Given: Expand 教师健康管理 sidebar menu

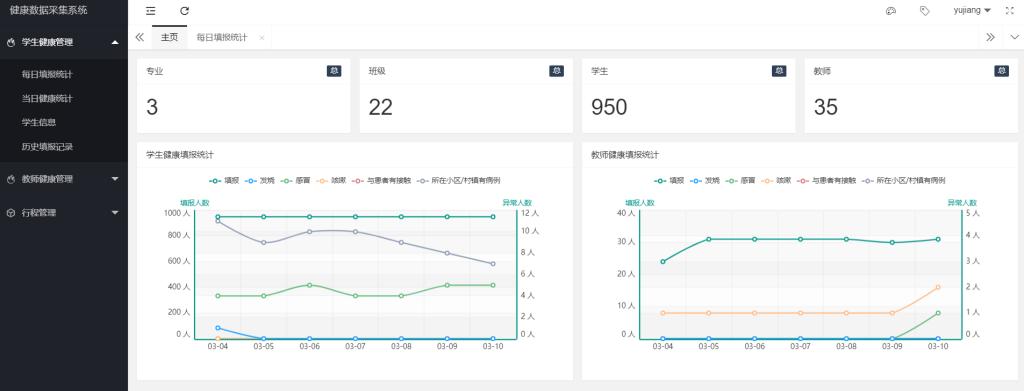Looking at the screenshot, I should (64, 179).
